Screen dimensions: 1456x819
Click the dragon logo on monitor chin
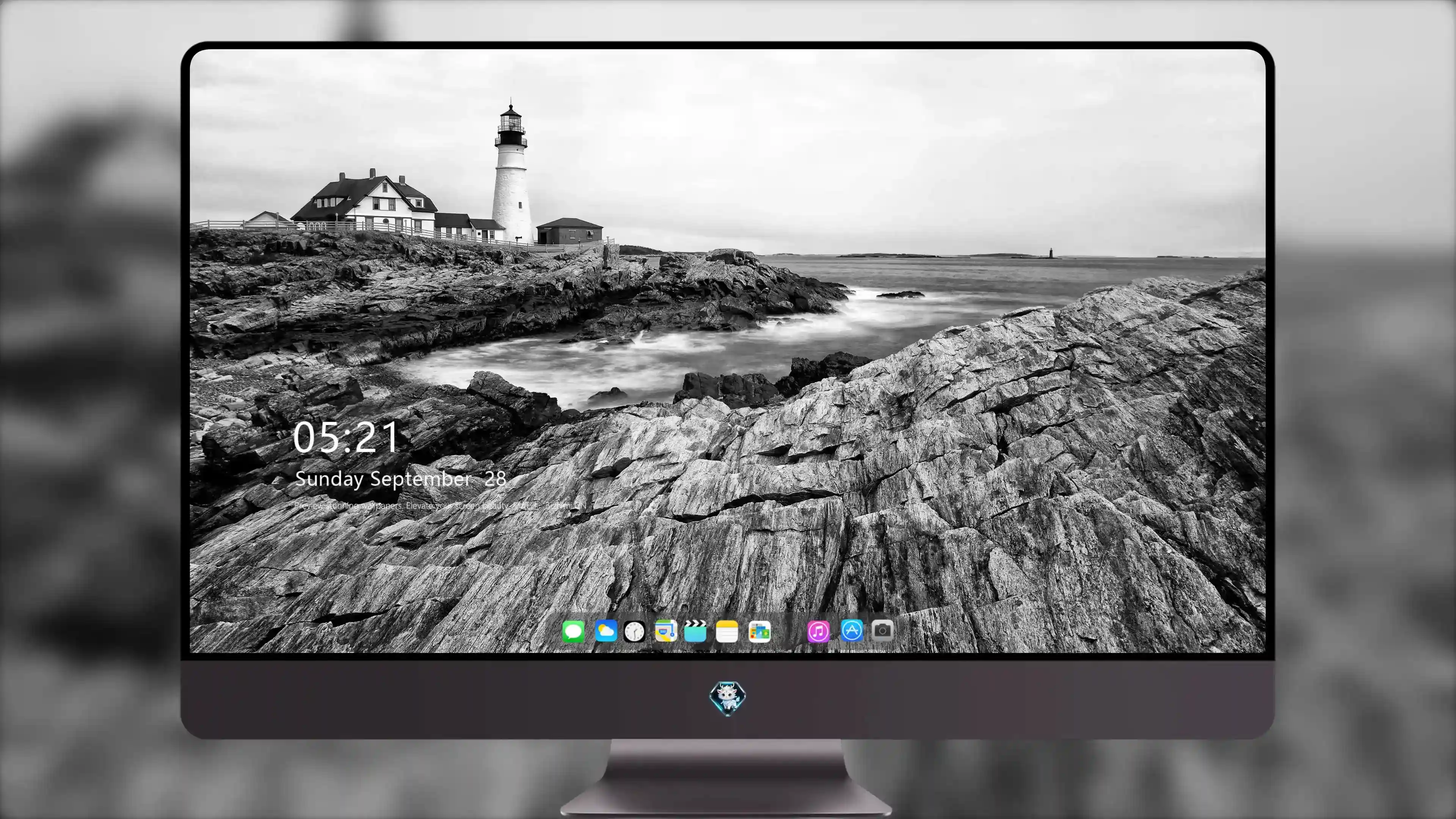pyautogui.click(x=728, y=698)
